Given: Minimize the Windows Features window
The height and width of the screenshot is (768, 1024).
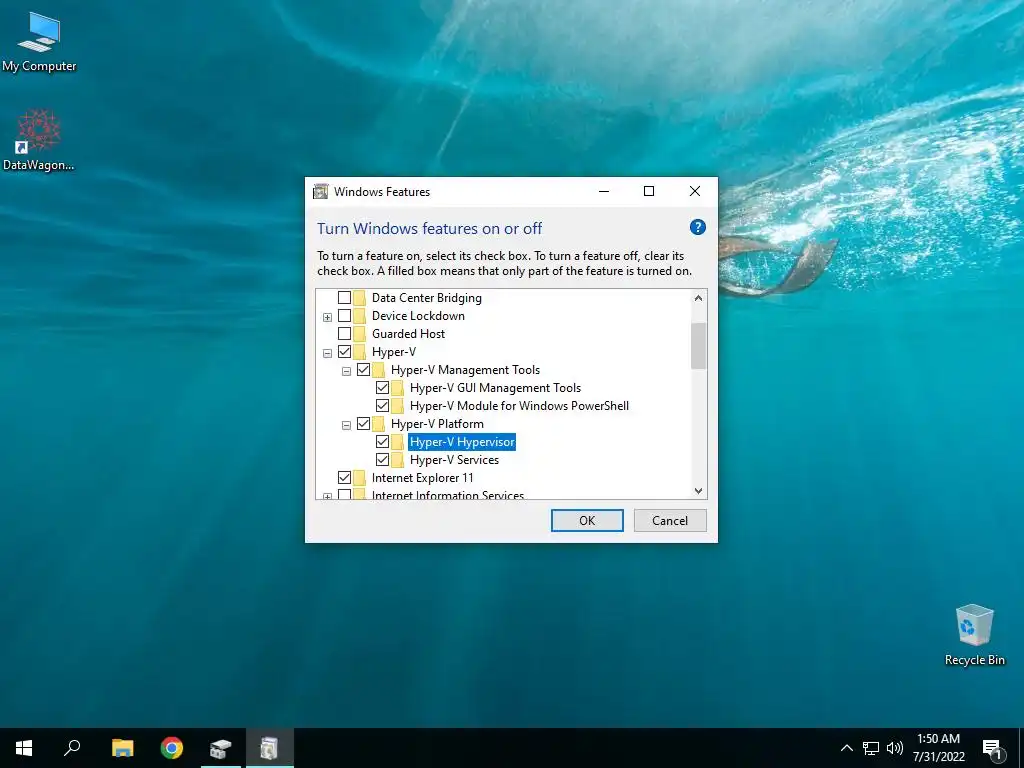Looking at the screenshot, I should click(603, 191).
